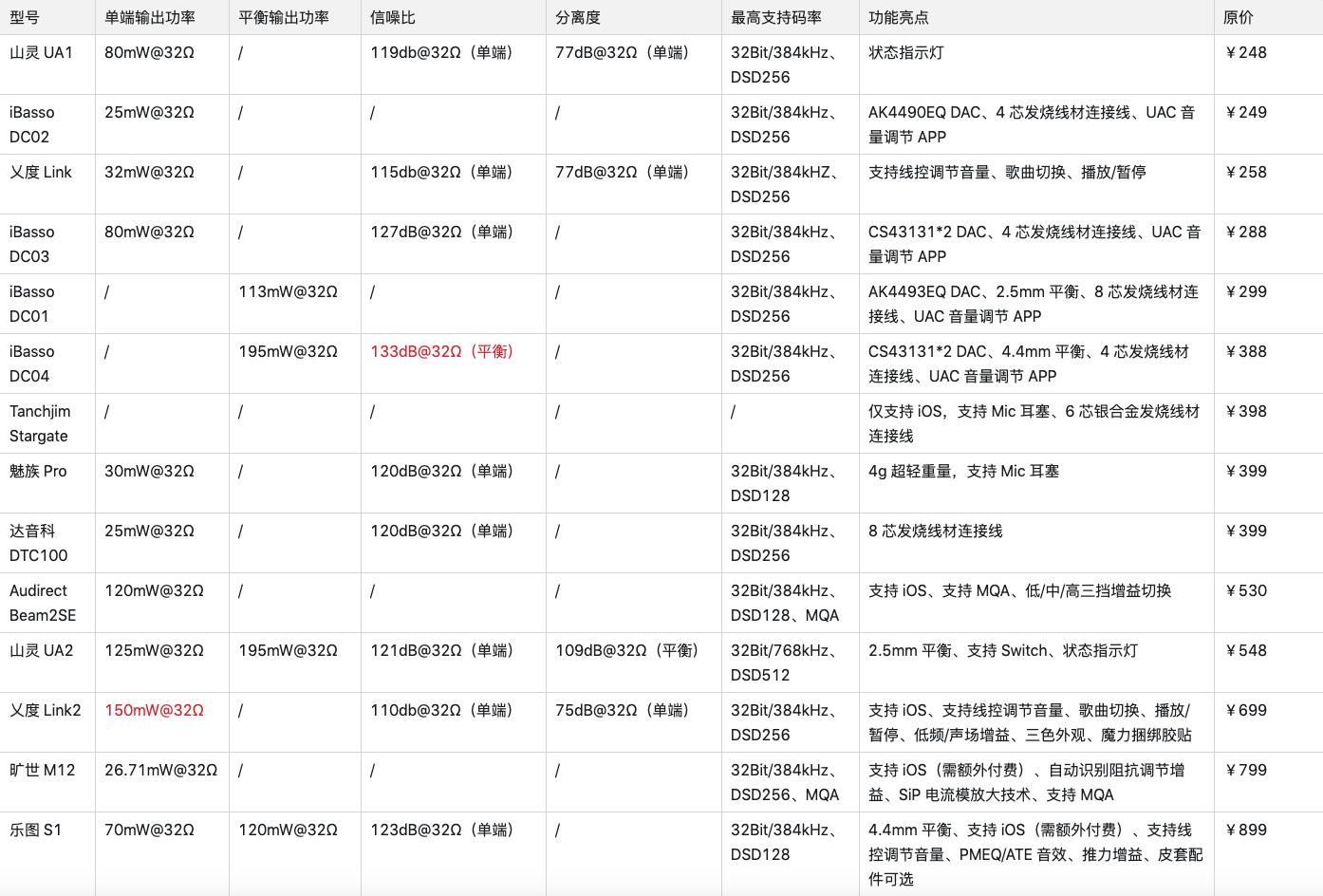Image resolution: width=1323 pixels, height=896 pixels.
Task: Select the 信噪比 column header
Action: (x=382, y=16)
